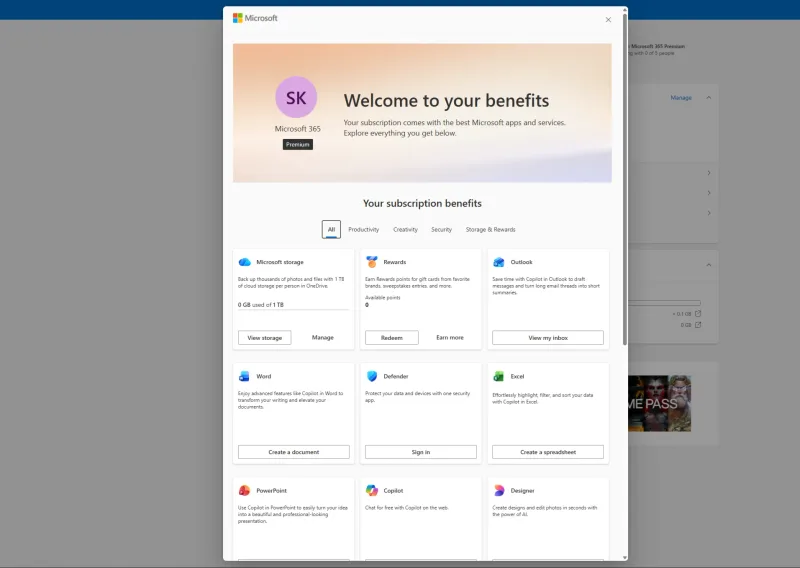Screen dimensions: 800x568
Task: Click the dialog vertical scrollbar thumb
Action: pyautogui.click(x=624, y=180)
